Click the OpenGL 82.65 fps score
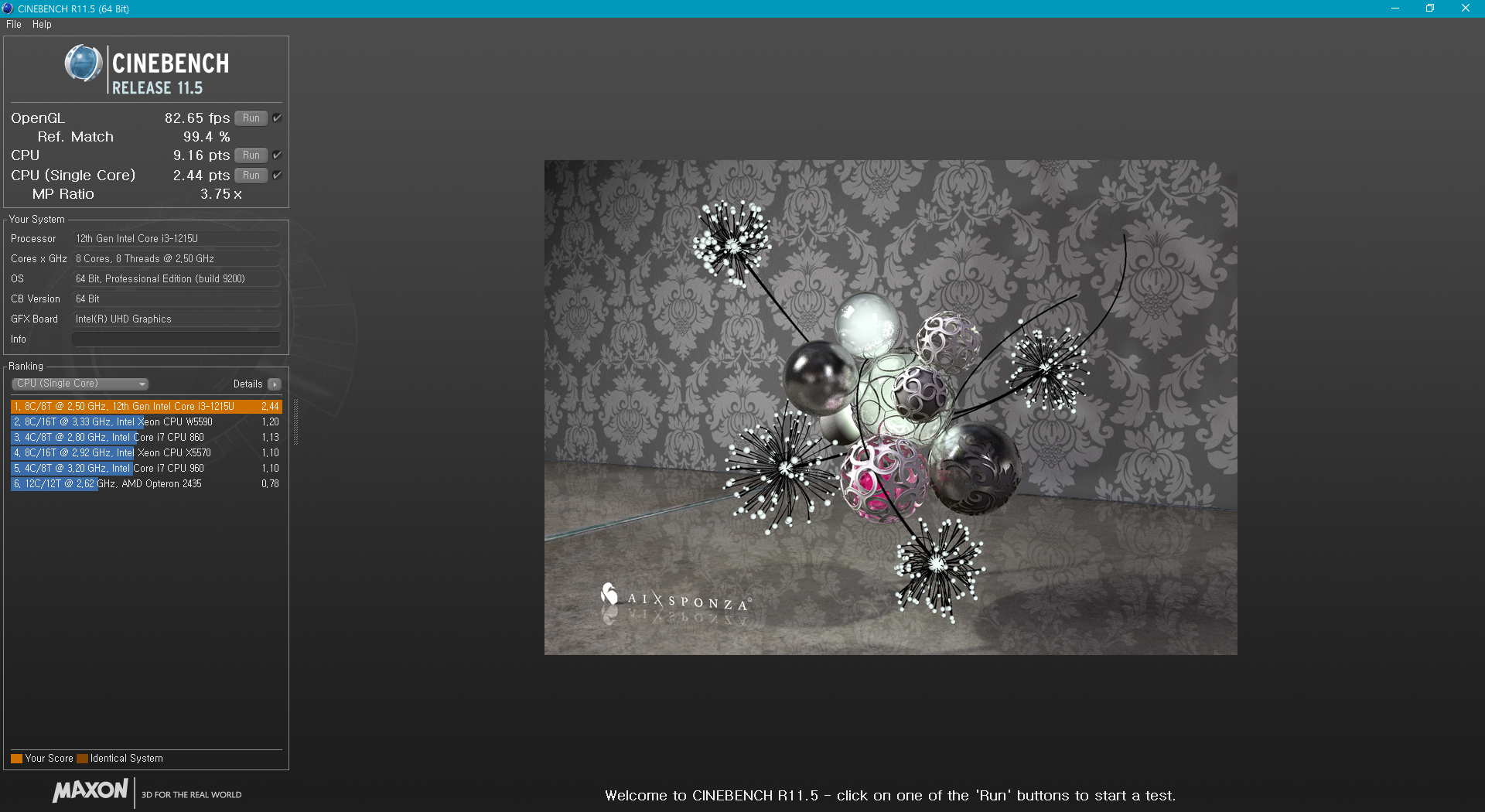 pos(197,118)
